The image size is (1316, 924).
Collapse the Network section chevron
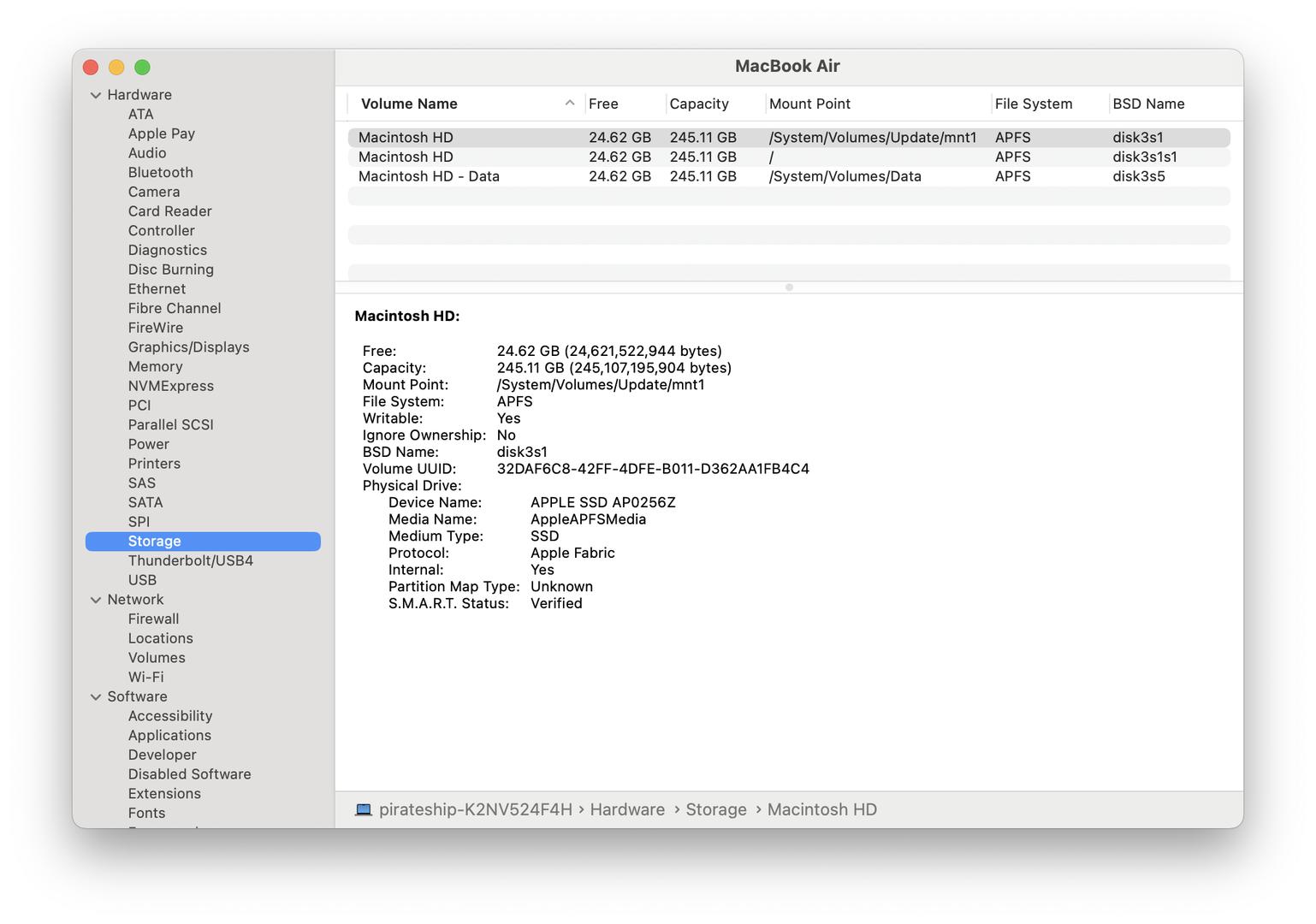click(x=96, y=600)
